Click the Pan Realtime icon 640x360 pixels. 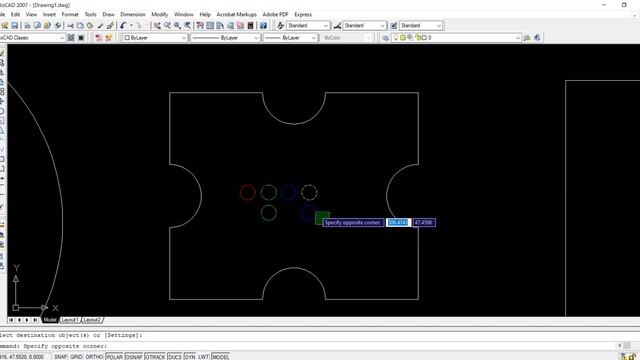157,26
